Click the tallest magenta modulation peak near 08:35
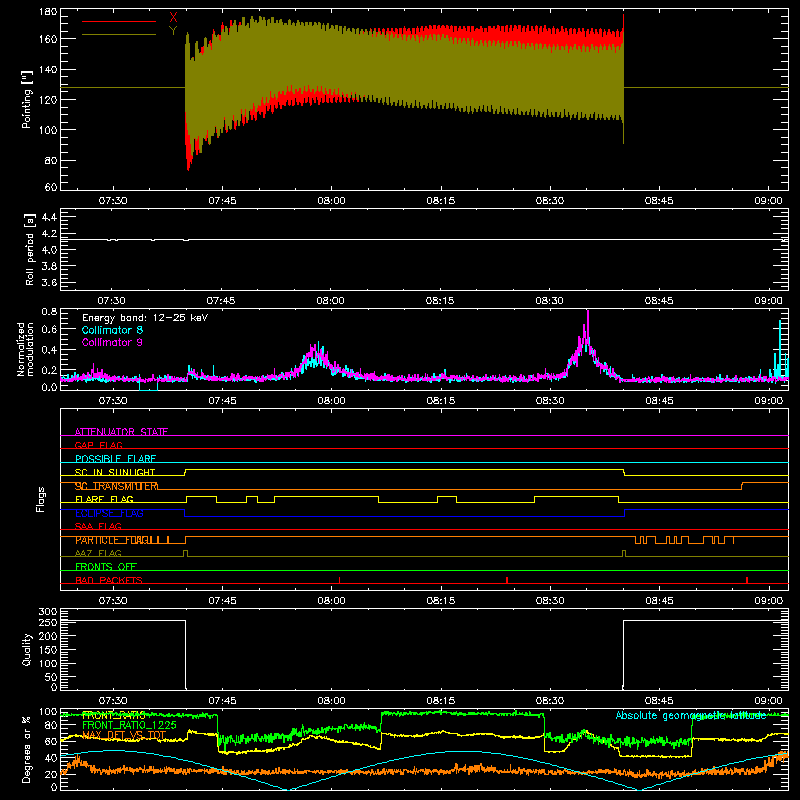The height and width of the screenshot is (800, 800). (x=588, y=327)
